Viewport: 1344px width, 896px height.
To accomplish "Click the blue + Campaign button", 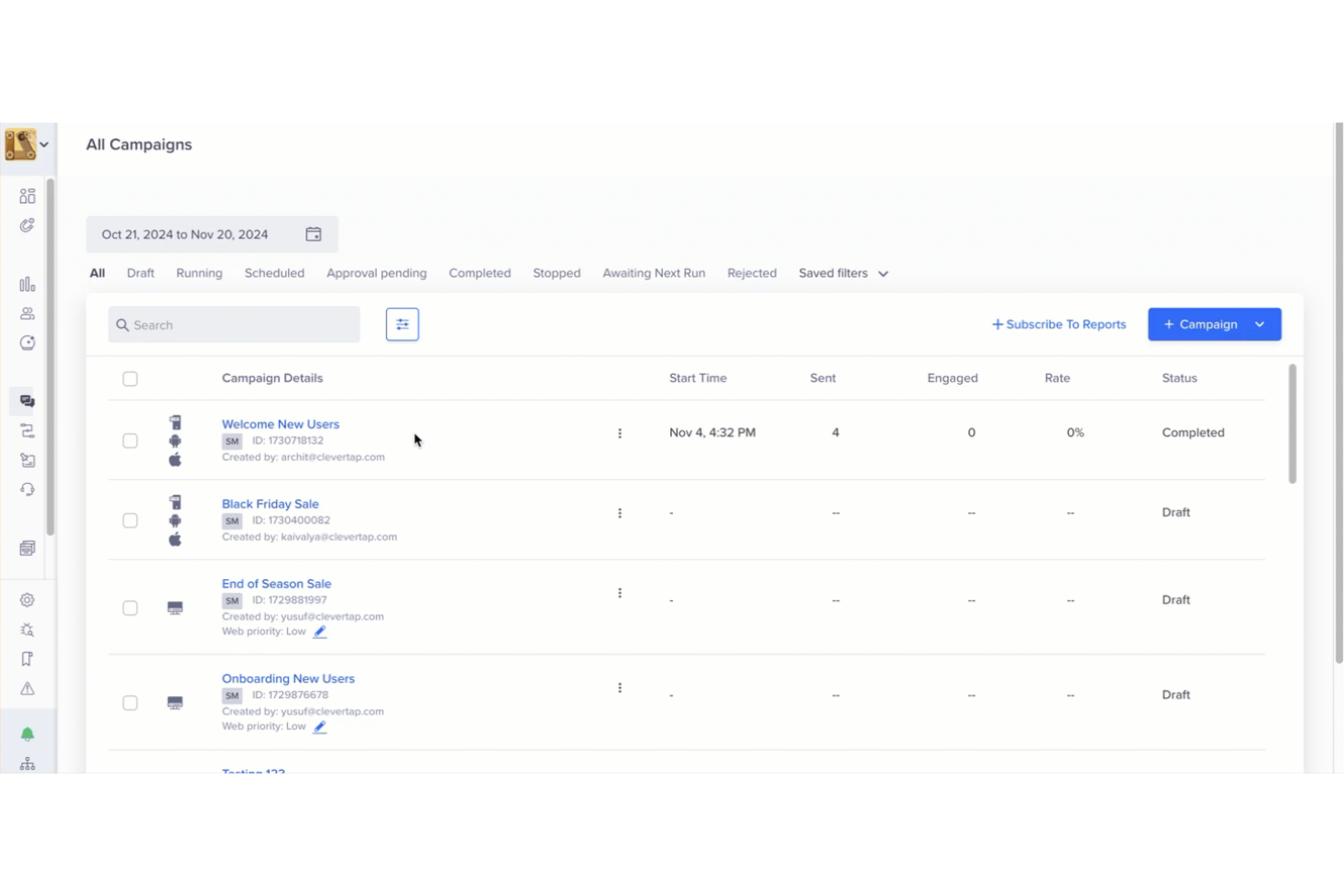I will point(1214,324).
